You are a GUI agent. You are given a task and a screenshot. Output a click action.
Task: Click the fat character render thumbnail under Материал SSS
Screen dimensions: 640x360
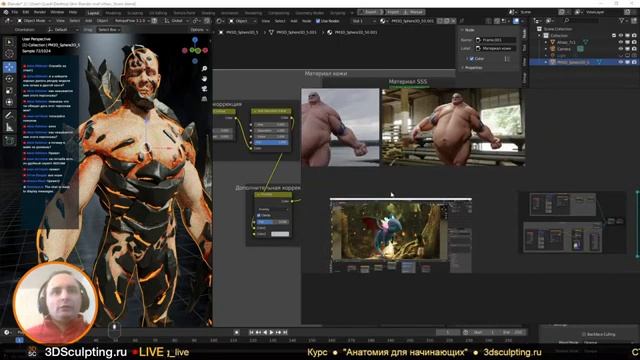(x=453, y=127)
